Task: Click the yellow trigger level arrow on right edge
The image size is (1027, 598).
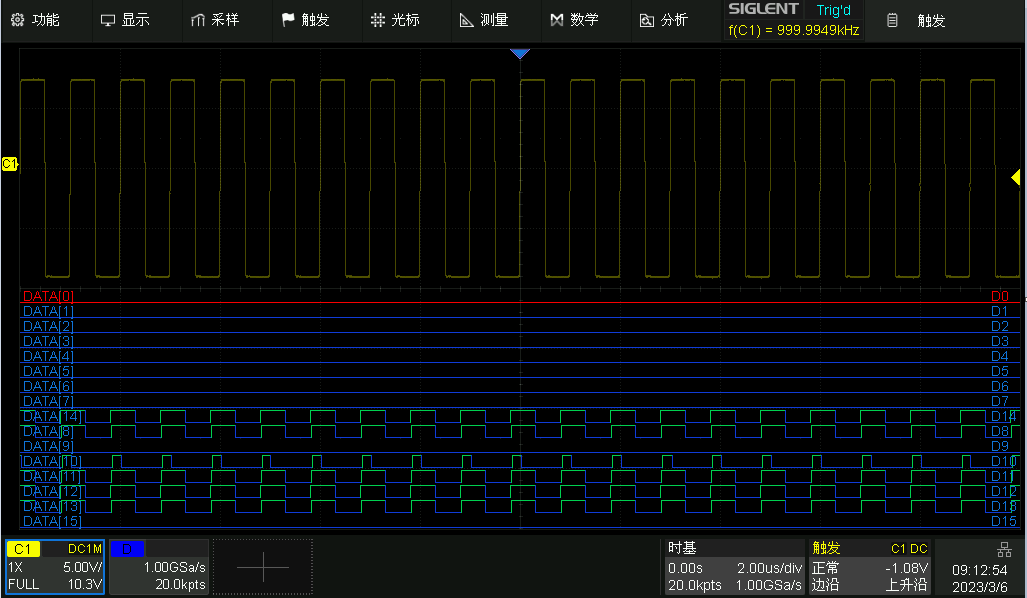Action: tap(1017, 175)
